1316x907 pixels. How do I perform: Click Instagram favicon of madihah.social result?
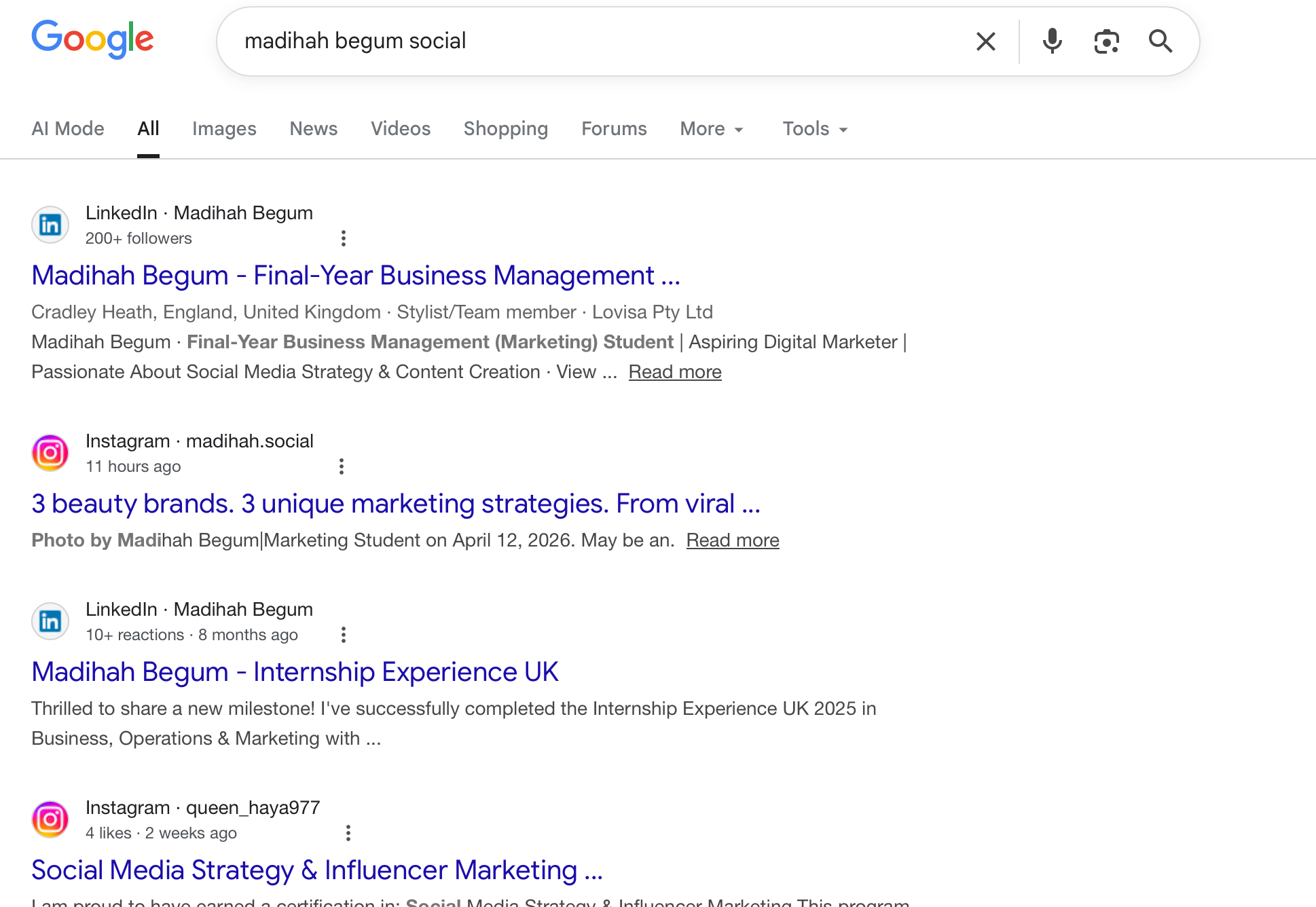(x=50, y=453)
